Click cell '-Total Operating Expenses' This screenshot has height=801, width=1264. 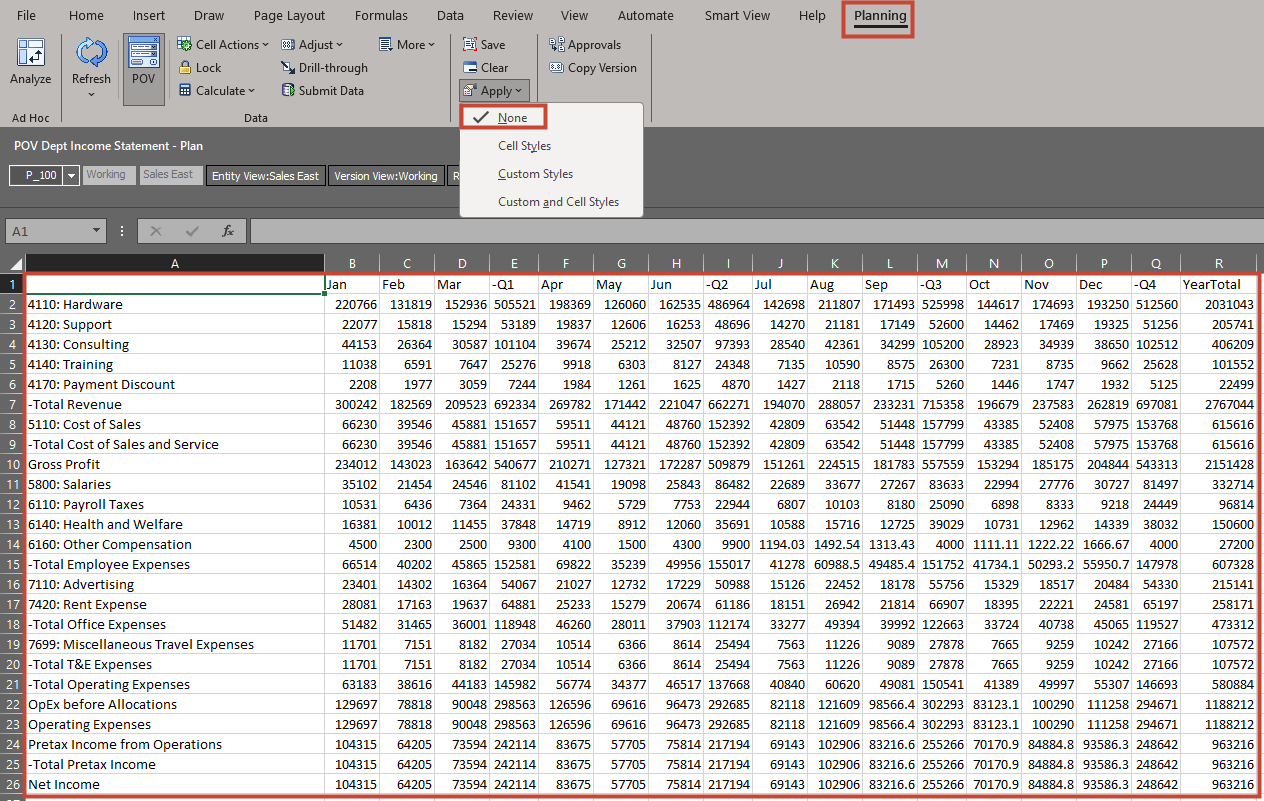175,684
